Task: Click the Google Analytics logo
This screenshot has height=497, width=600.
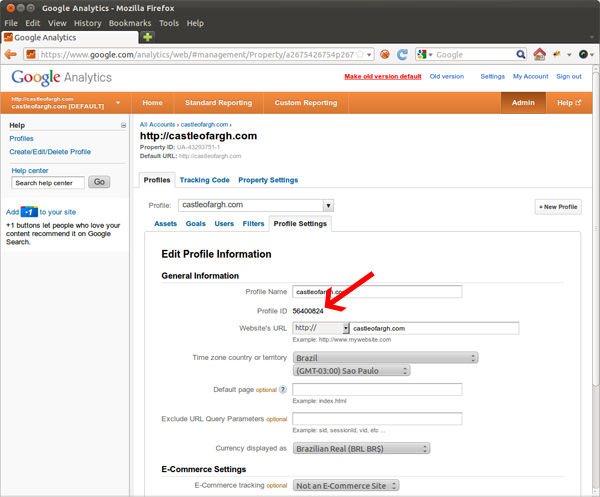Action: click(62, 78)
